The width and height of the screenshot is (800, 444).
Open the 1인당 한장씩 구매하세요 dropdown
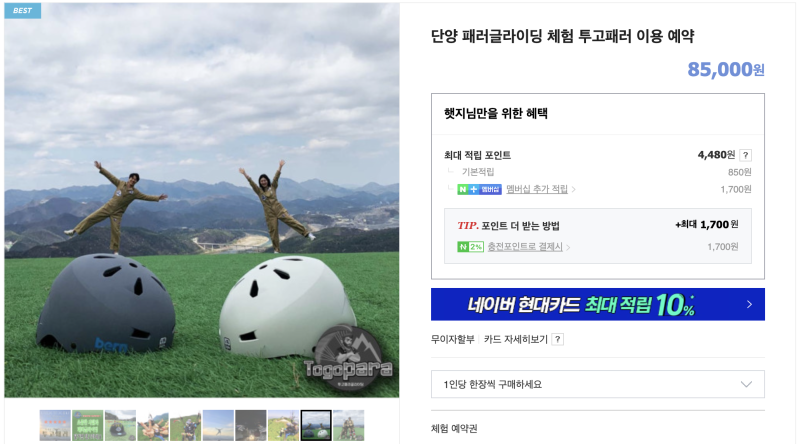click(x=597, y=384)
